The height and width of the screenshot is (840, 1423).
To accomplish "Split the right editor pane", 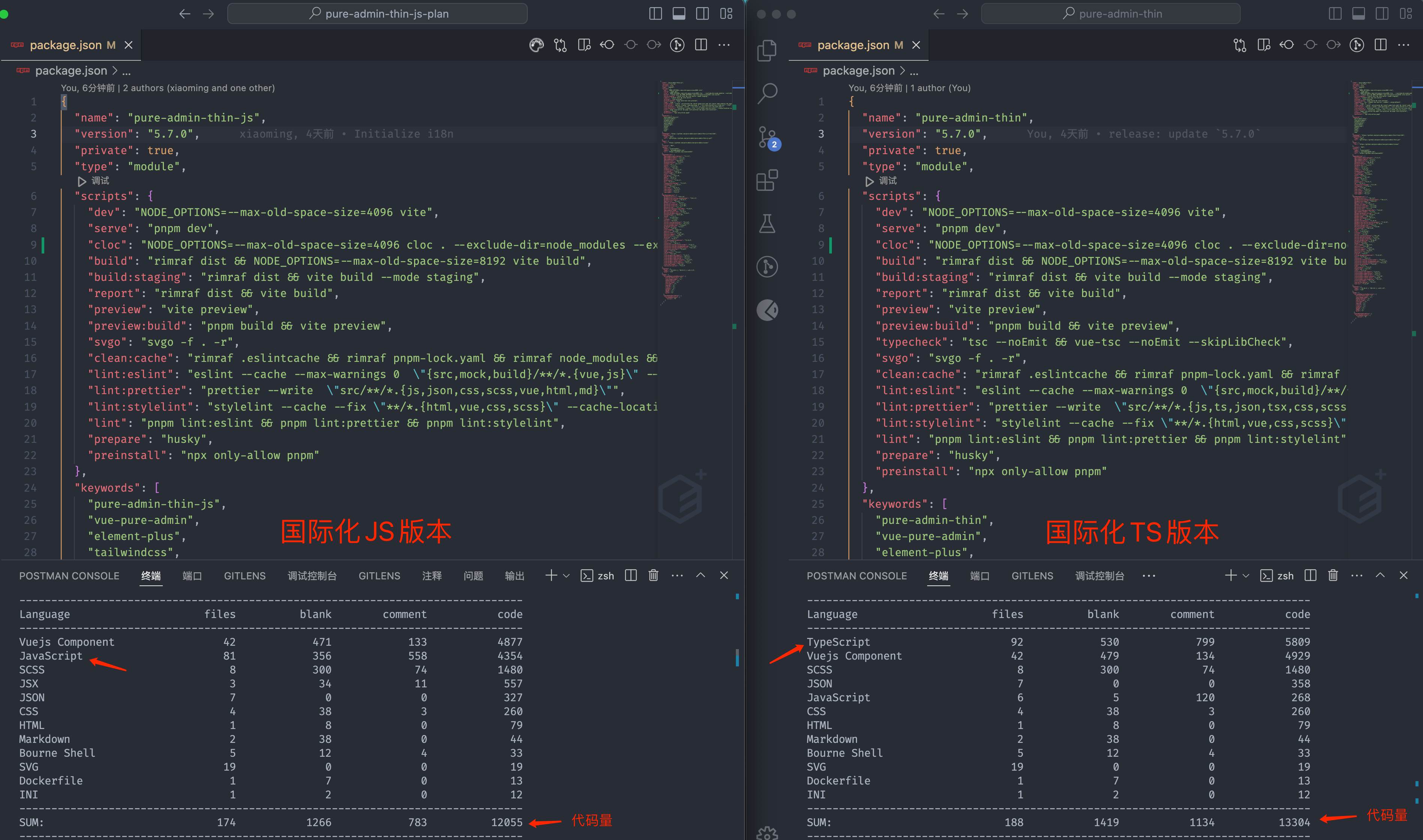I will pyautogui.click(x=1381, y=45).
